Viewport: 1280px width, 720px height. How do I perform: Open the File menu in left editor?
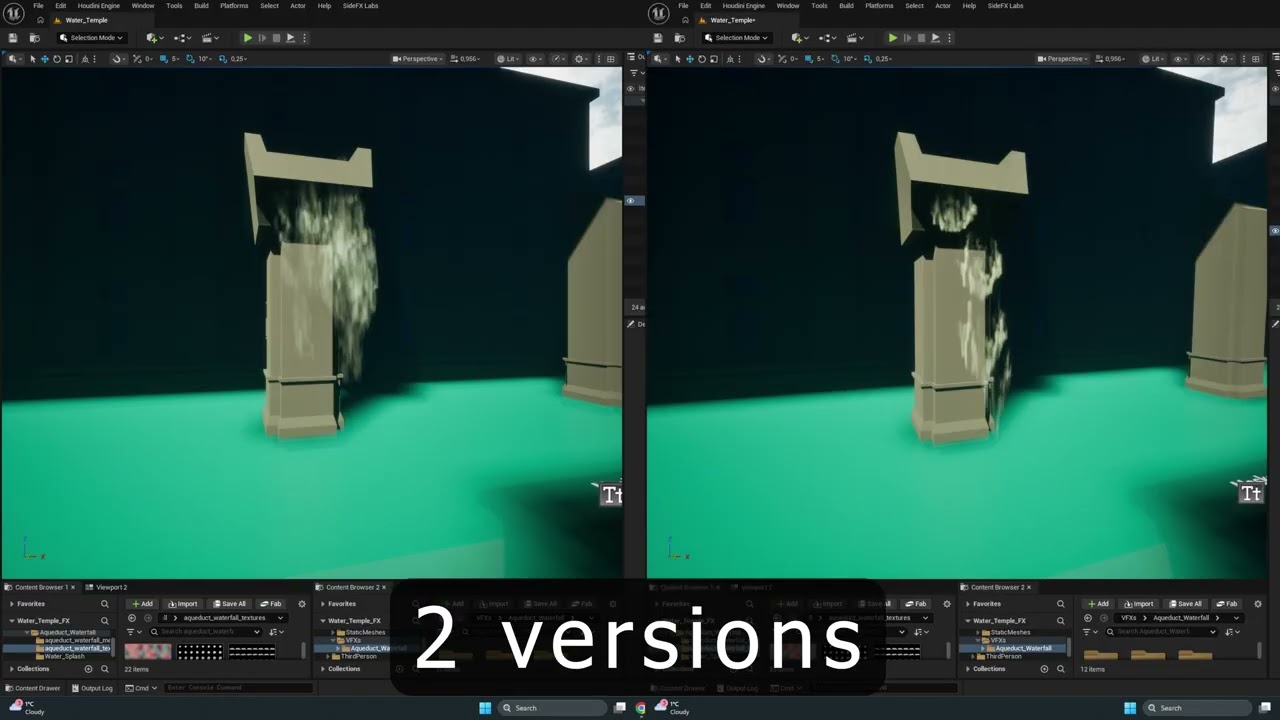click(38, 6)
